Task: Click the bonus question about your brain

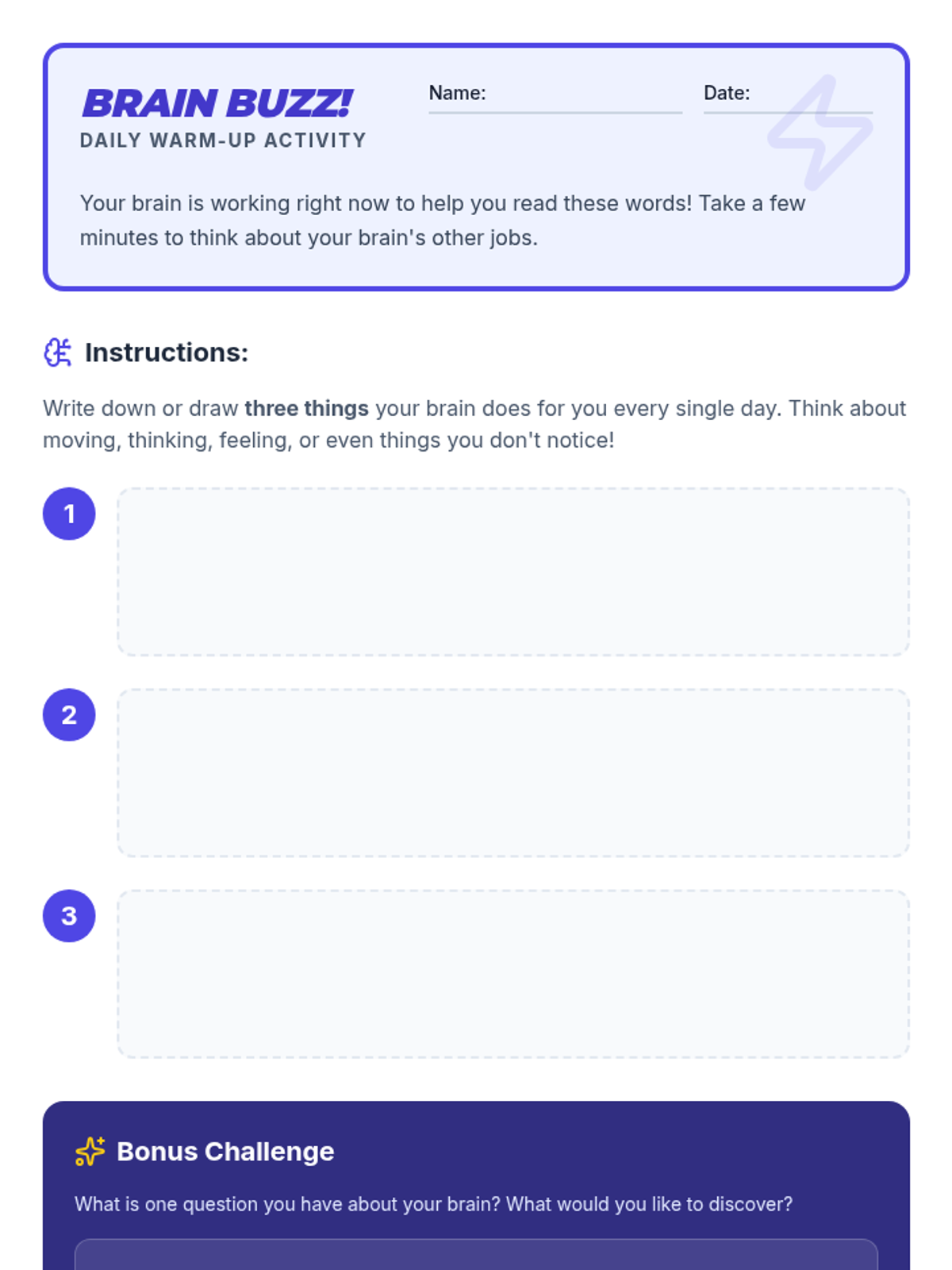Action: pyautogui.click(x=433, y=1204)
